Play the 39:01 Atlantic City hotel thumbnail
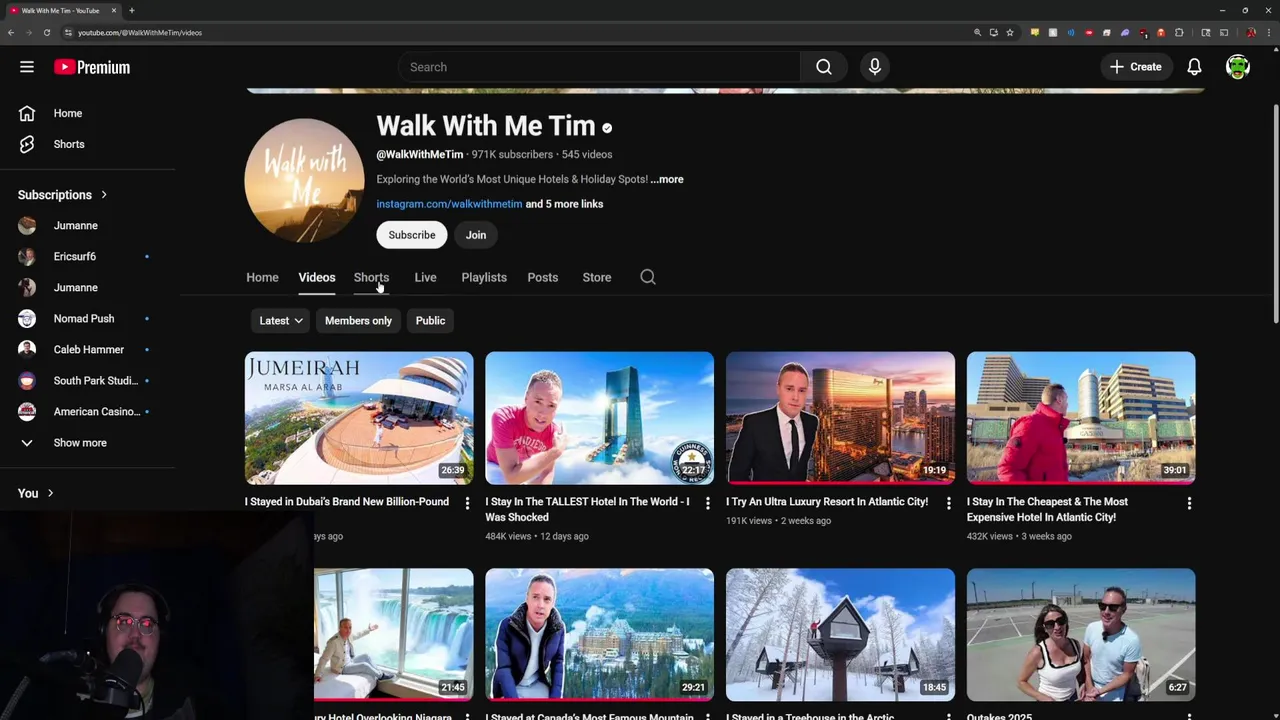 click(1081, 418)
